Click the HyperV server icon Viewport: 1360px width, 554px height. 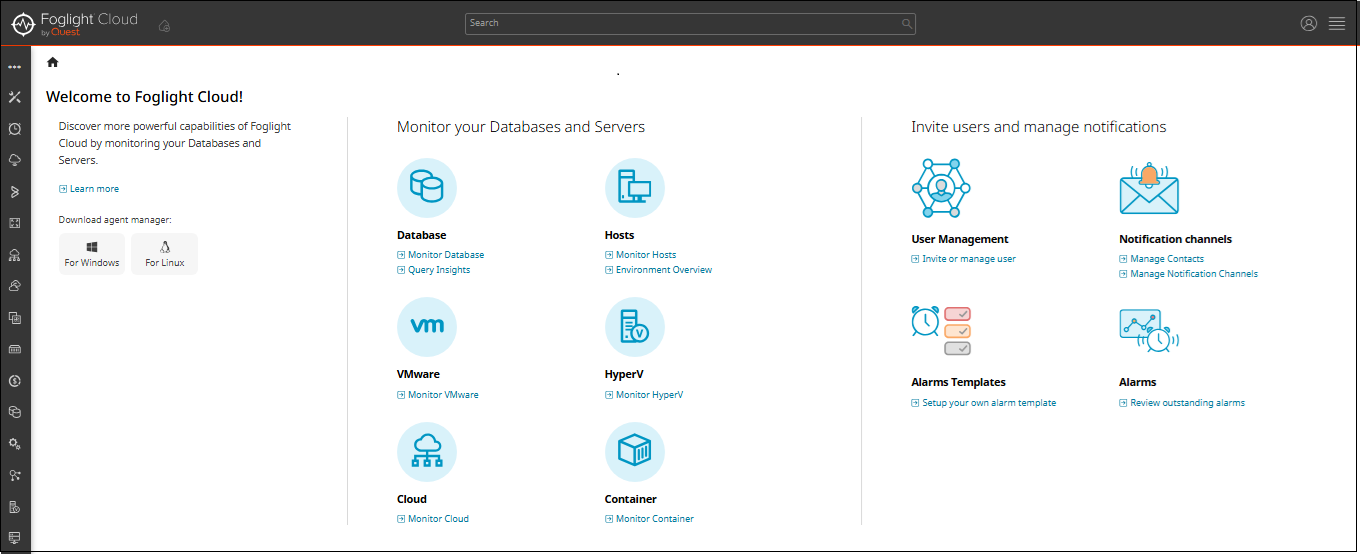(x=635, y=327)
